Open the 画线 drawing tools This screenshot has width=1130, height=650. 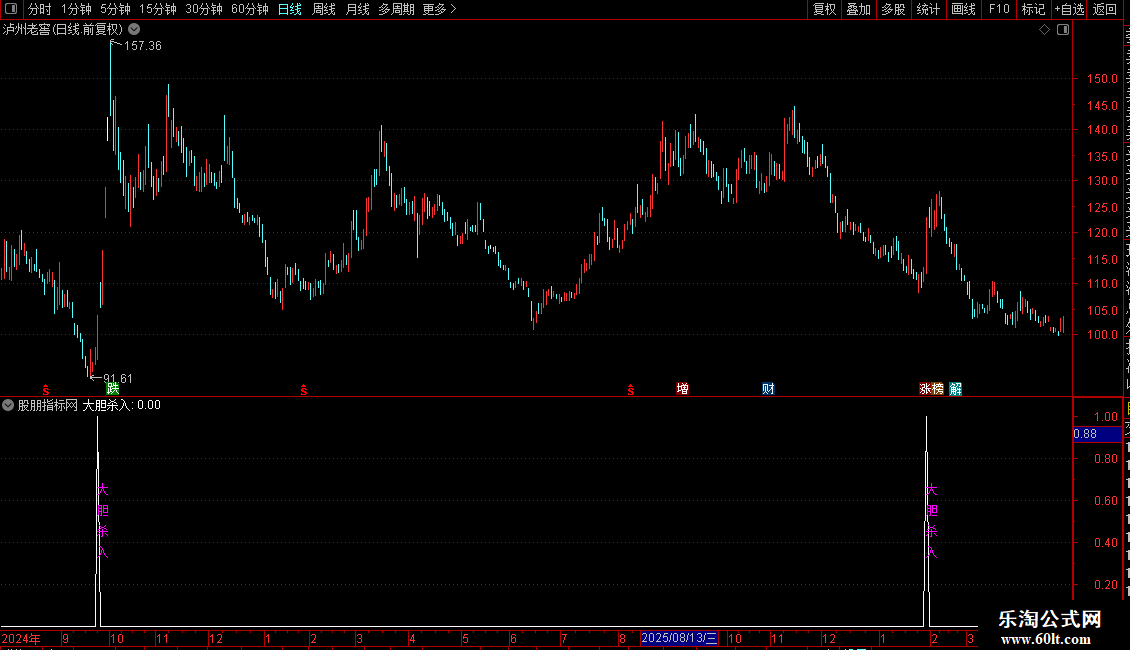(964, 9)
